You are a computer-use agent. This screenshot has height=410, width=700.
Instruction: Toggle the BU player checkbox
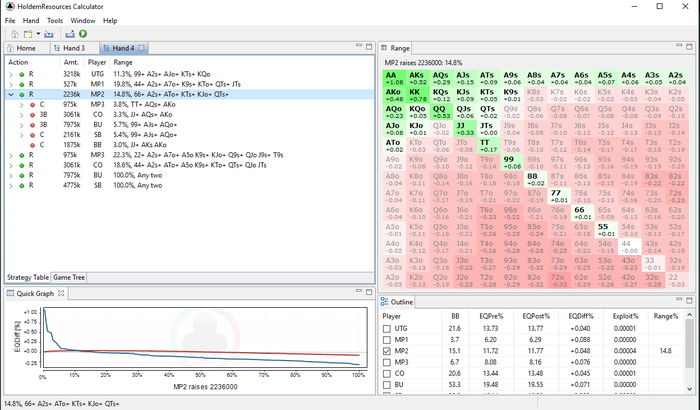pyautogui.click(x=387, y=385)
